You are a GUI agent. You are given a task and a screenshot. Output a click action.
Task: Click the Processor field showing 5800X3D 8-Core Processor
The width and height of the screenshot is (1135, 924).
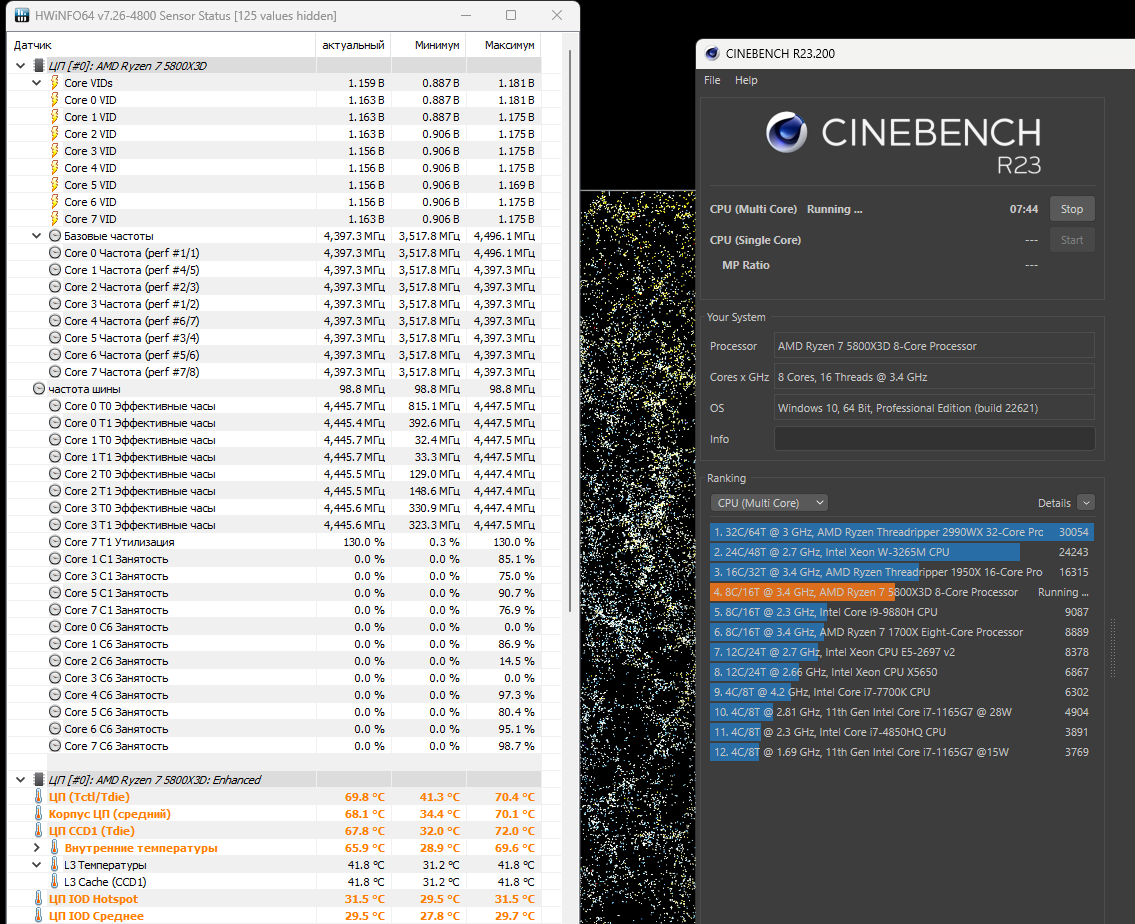click(x=934, y=346)
